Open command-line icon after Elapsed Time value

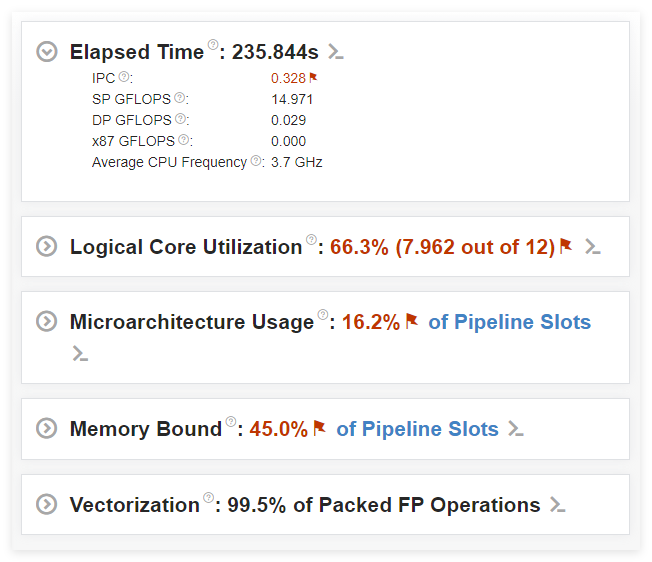(337, 52)
